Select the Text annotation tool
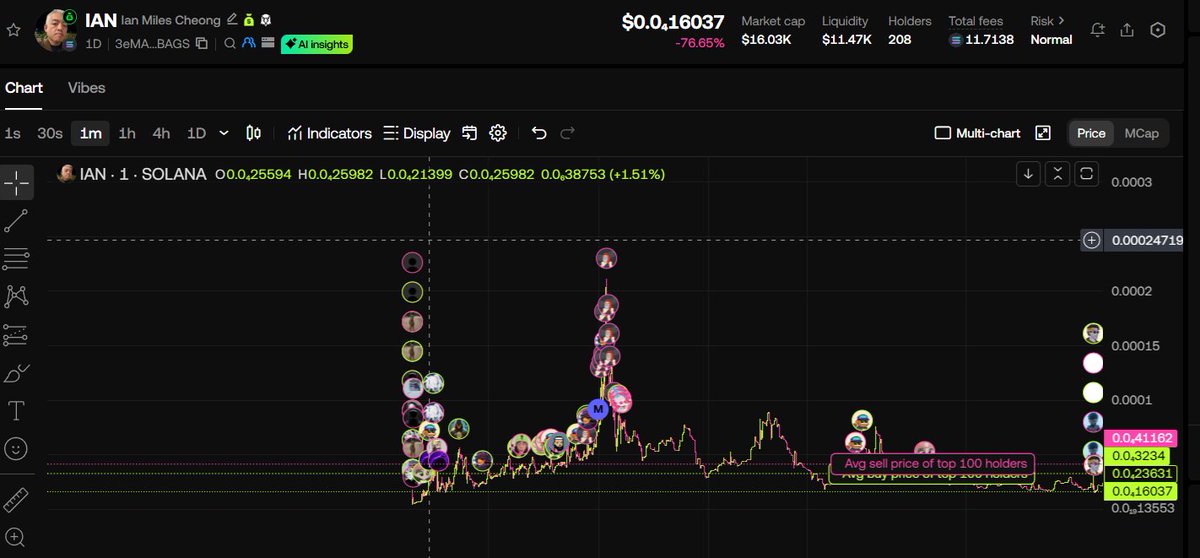The image size is (1200, 558). (17, 411)
